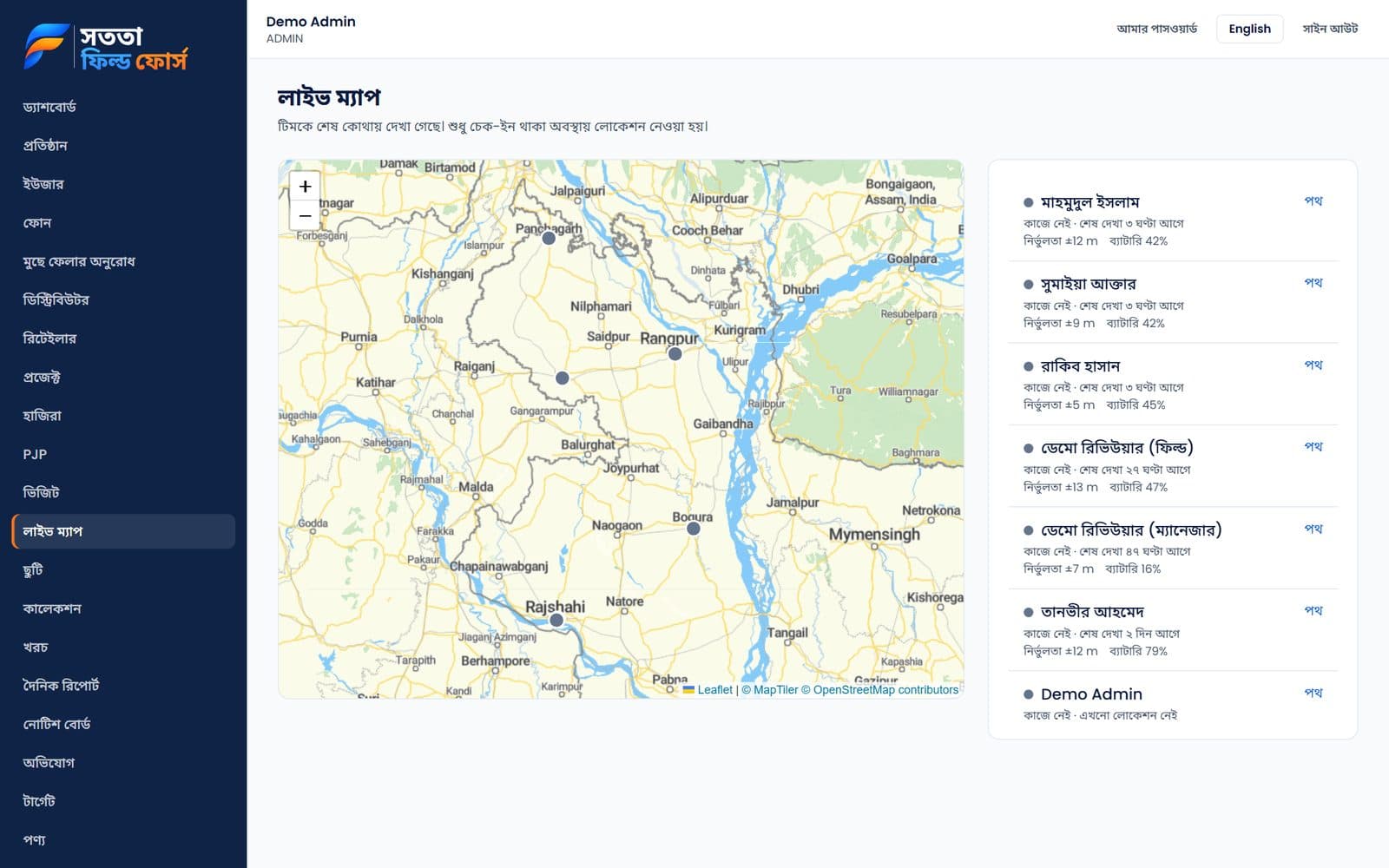Go to প্রজেক্ট in the sidebar
The width and height of the screenshot is (1389, 868).
tap(123, 377)
